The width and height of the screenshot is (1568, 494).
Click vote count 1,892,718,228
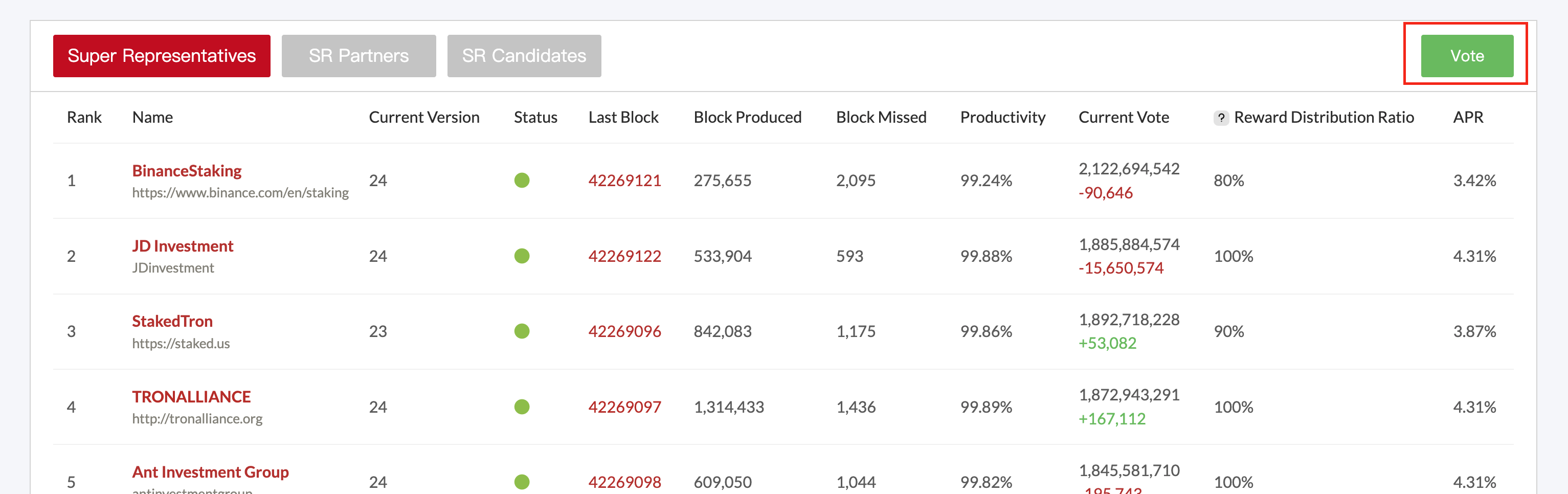pos(1129,320)
